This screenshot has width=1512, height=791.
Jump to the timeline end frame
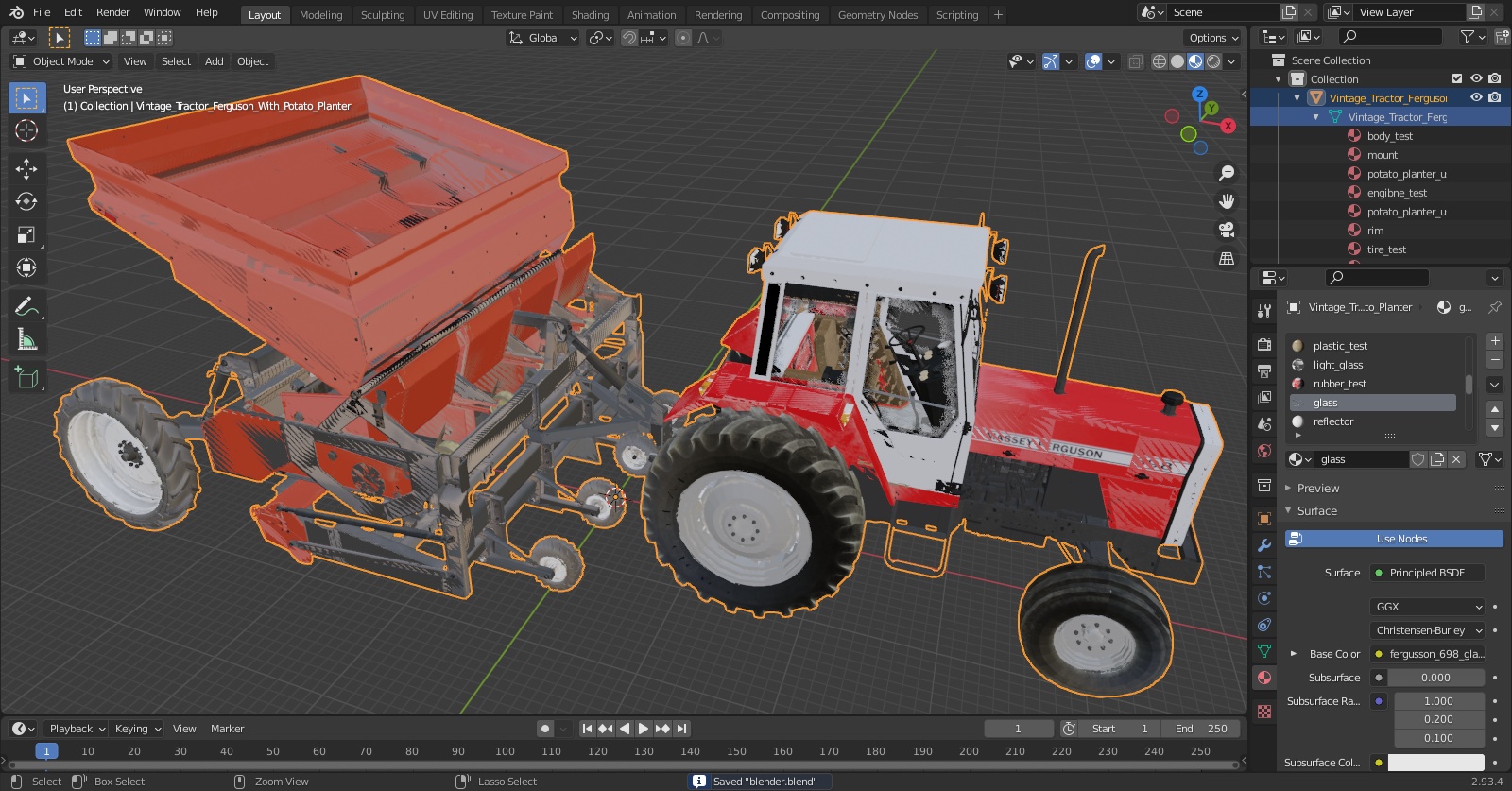click(681, 729)
